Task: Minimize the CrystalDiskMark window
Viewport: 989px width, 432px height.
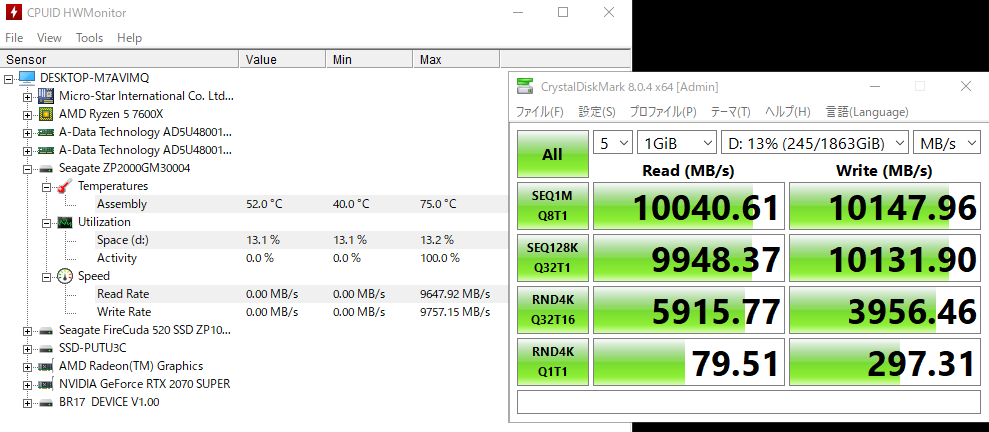Action: [874, 86]
